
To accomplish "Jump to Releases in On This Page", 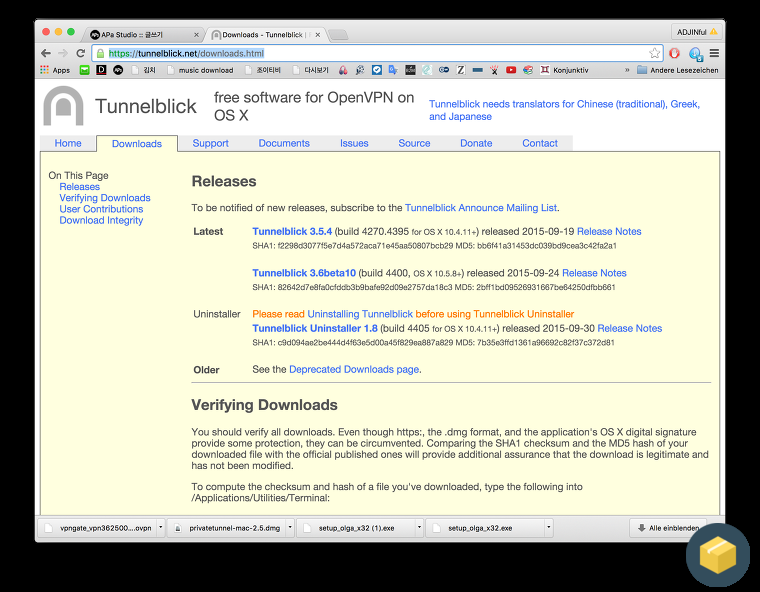I will click(79, 187).
